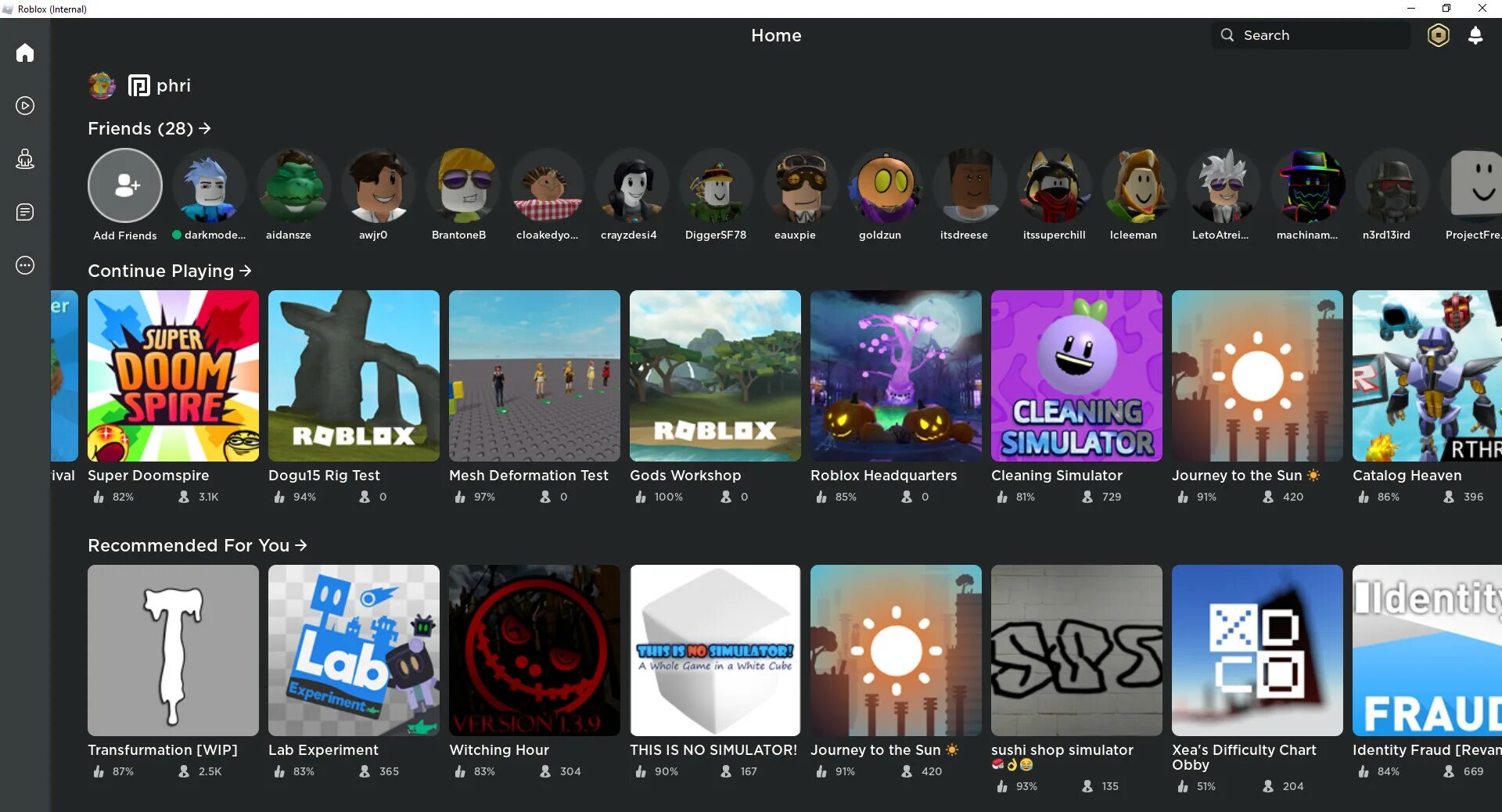Click the 100% rating under Gods Workshop

pyautogui.click(x=669, y=497)
